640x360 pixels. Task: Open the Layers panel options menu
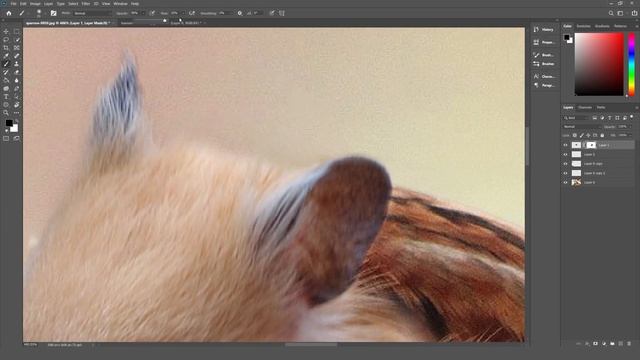[636, 107]
